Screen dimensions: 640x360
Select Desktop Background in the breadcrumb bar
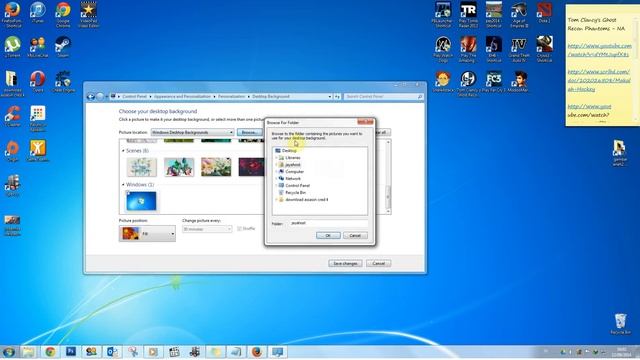tap(271, 97)
